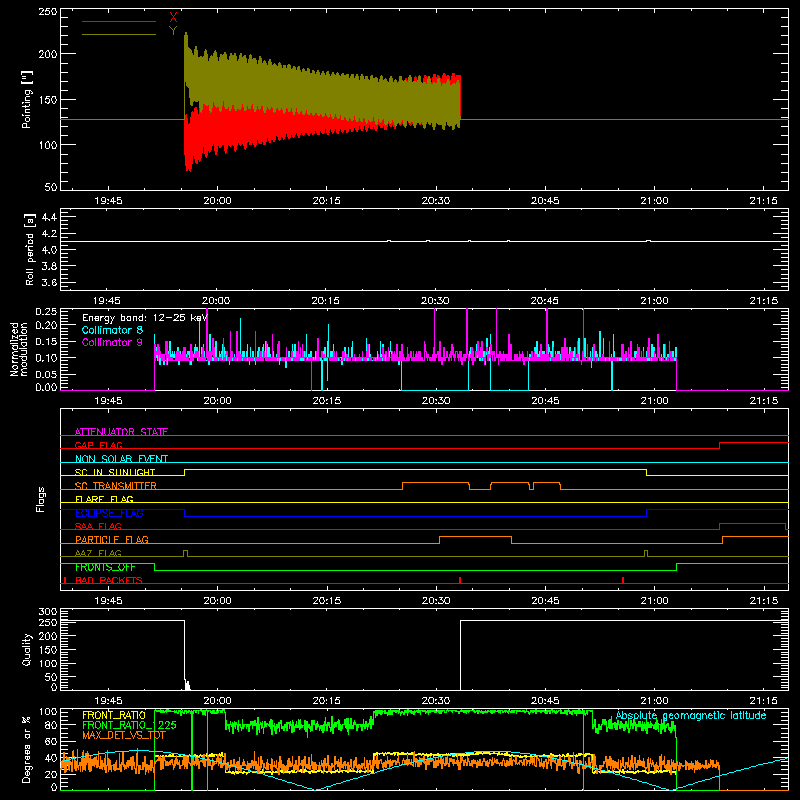Click the red bad-packet marker near 20:33
The height and width of the screenshot is (800, 800).
(460, 580)
